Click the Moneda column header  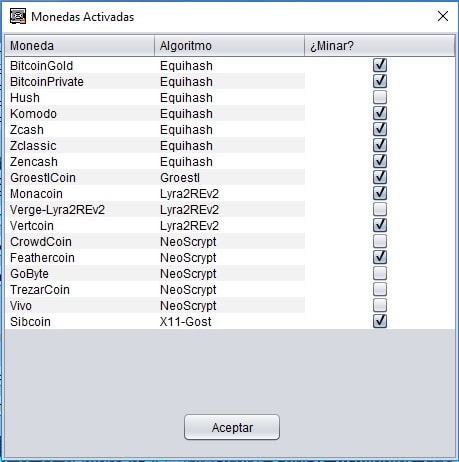[x=80, y=46]
